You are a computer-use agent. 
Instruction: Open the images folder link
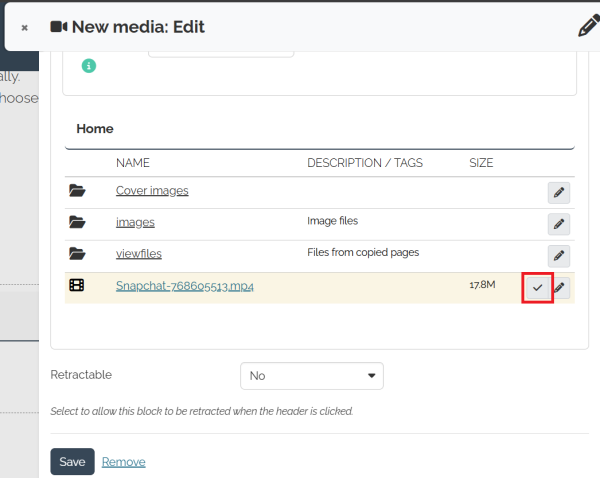[135, 223]
